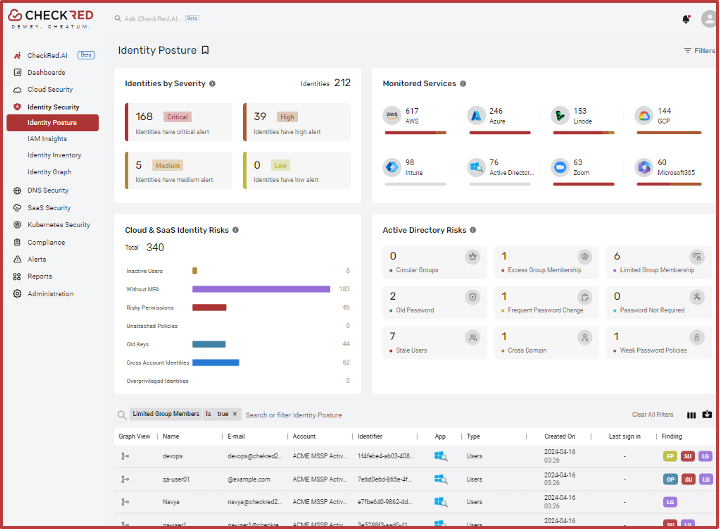
Task: Click the AWS service icon
Action: (x=392, y=116)
